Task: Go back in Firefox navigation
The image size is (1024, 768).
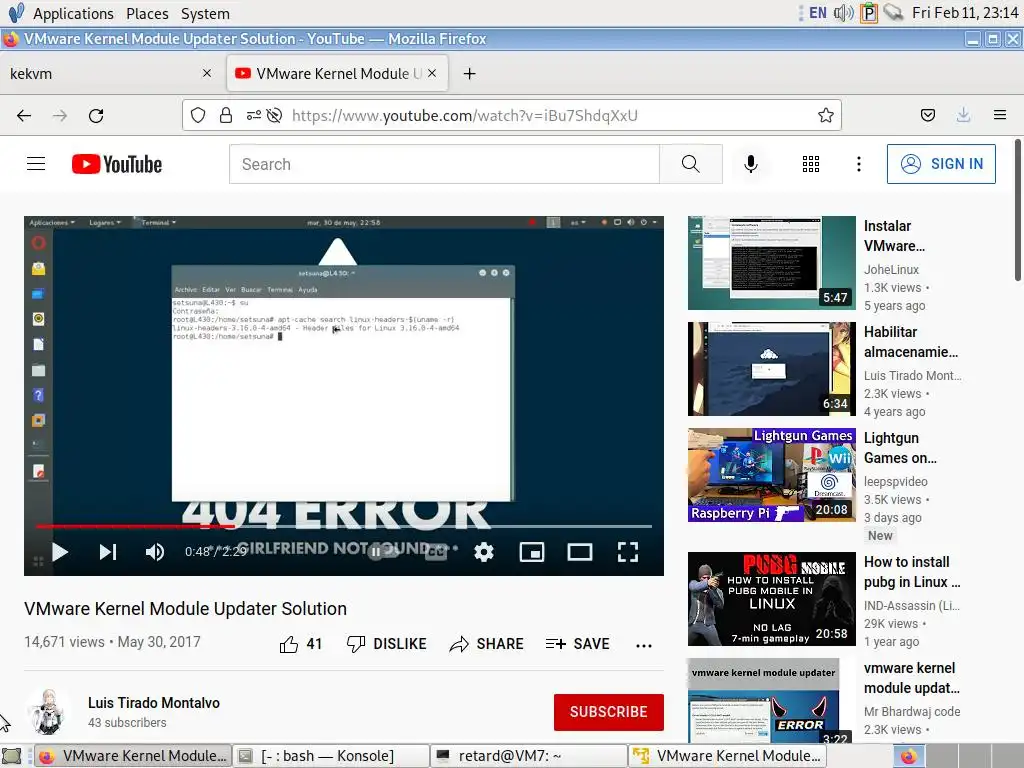Action: 24,116
